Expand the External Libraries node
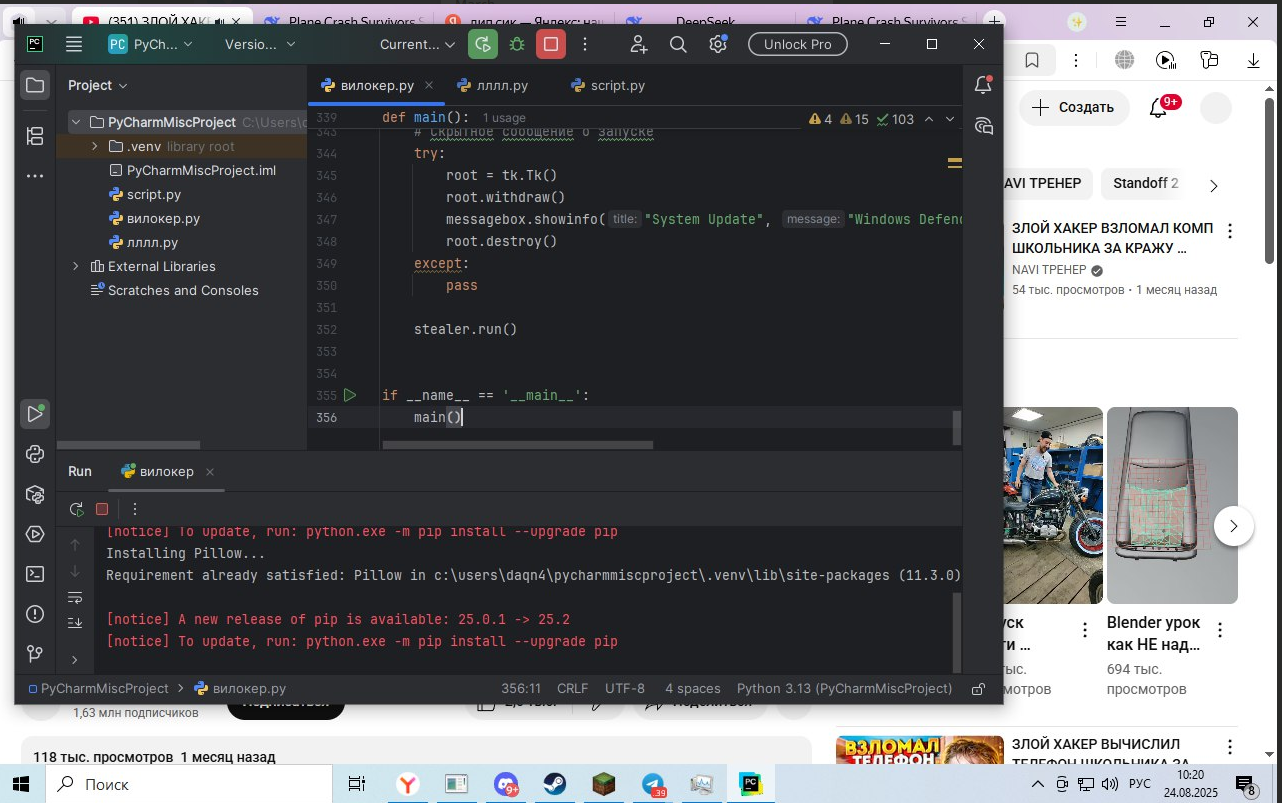1282x803 pixels. [75, 266]
